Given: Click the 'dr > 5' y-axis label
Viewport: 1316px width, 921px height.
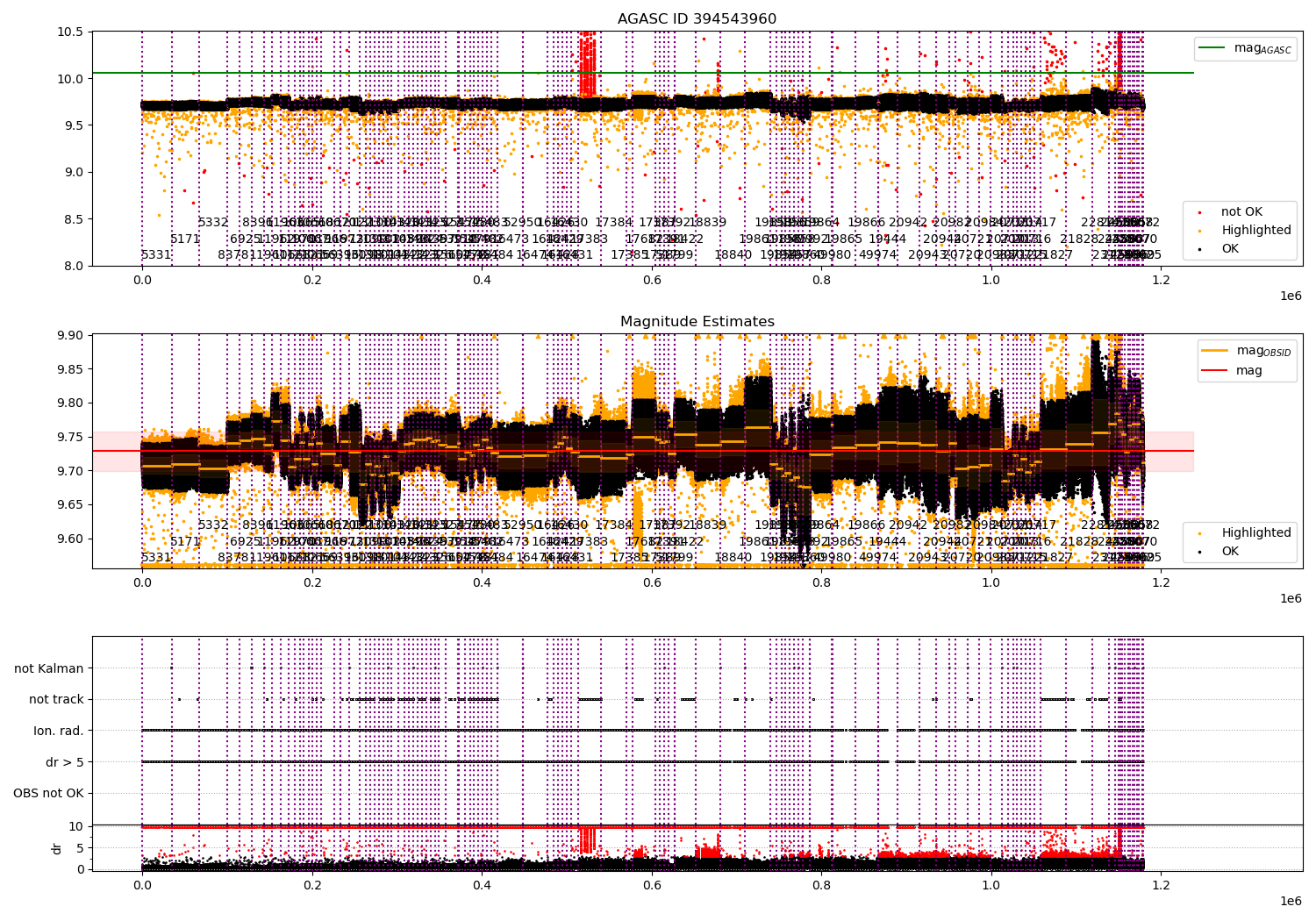Looking at the screenshot, I should [x=65, y=762].
